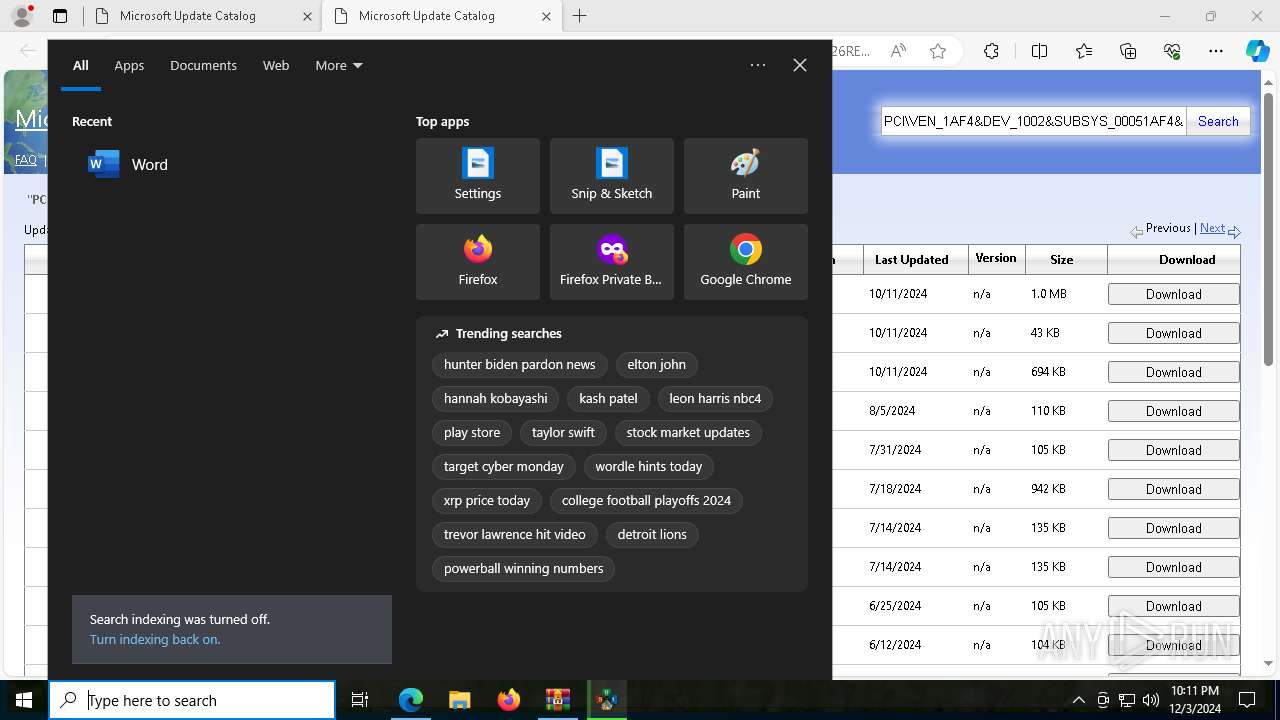Open Firefox from the taskbar

coord(509,700)
